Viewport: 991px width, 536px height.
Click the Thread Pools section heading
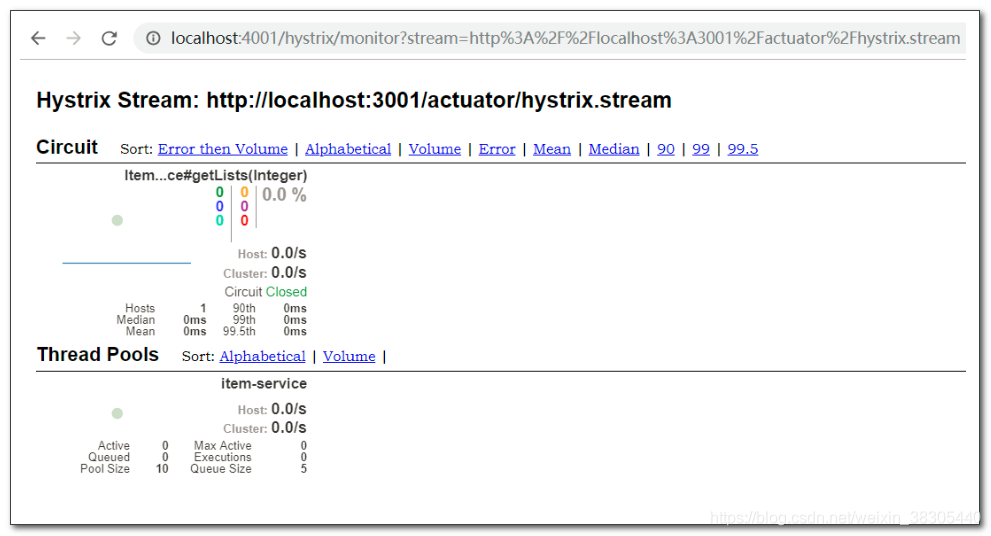tap(97, 355)
